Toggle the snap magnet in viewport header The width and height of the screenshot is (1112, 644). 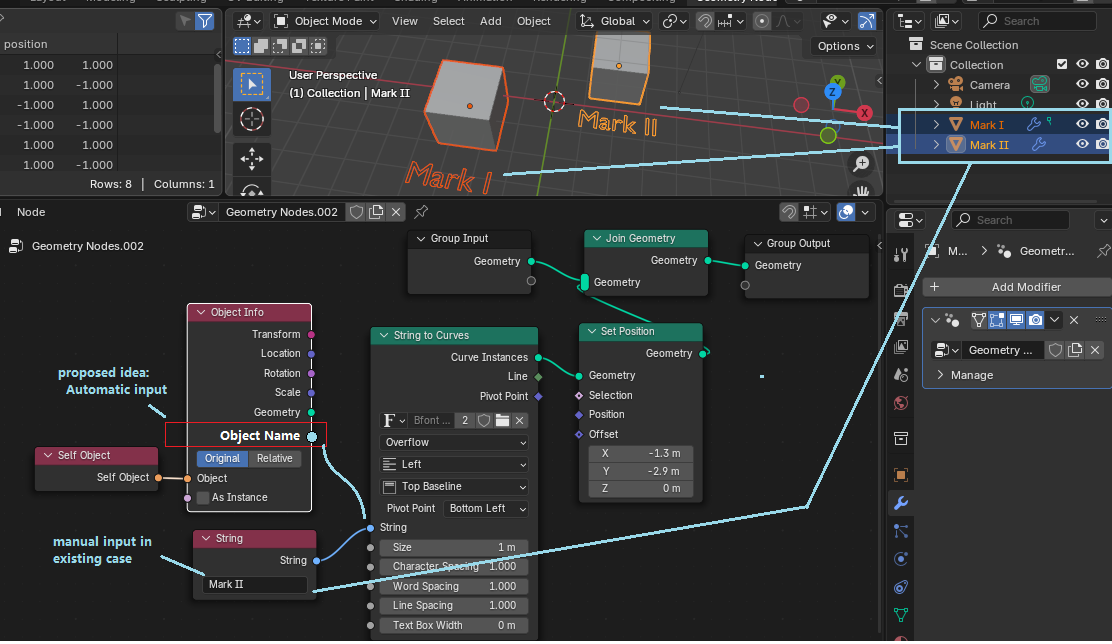tap(704, 21)
